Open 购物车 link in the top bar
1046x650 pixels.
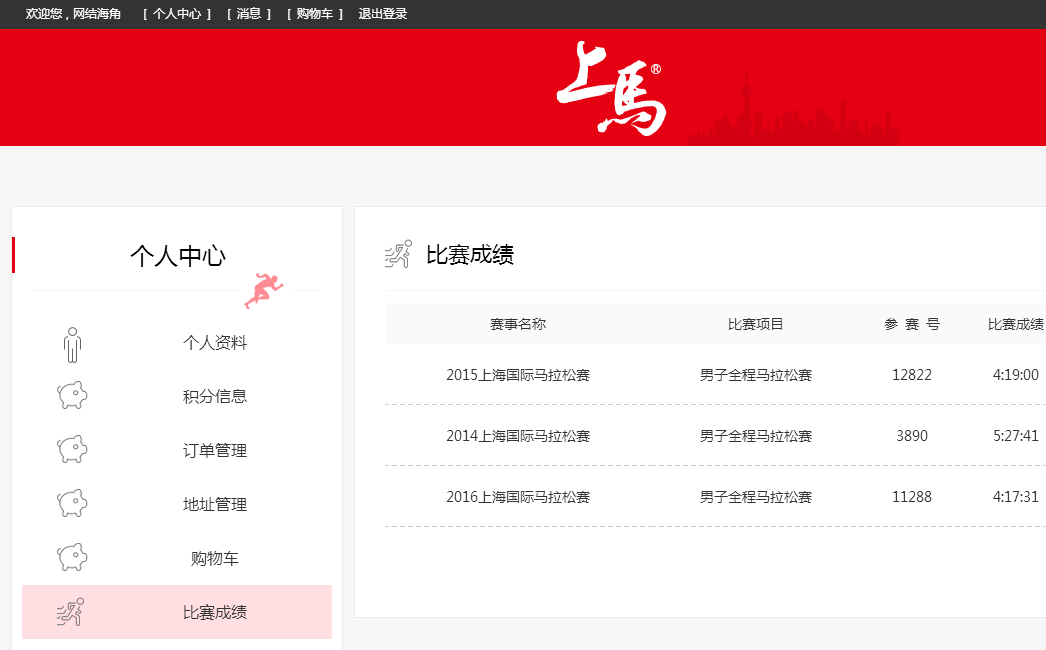[315, 14]
